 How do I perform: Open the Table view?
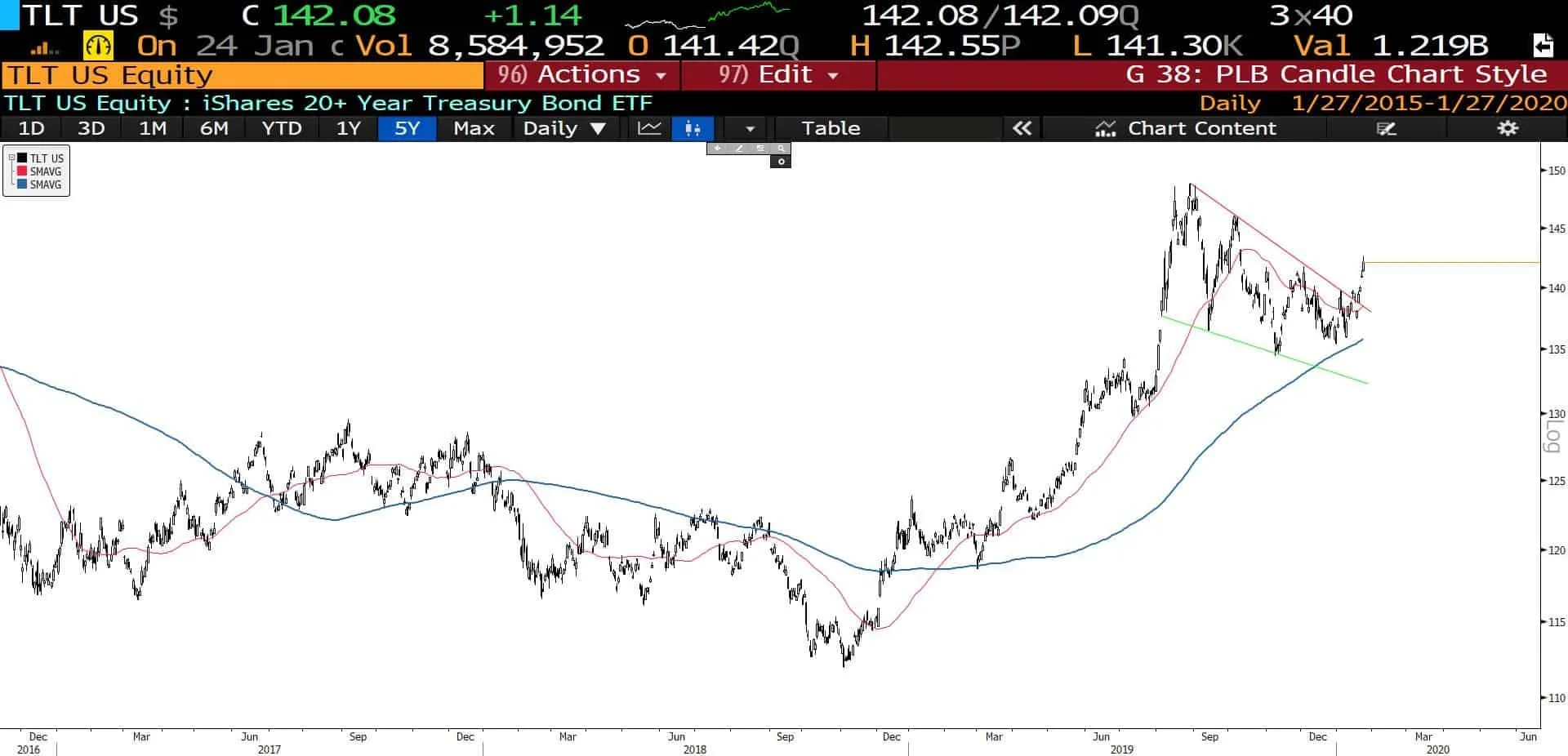pos(831,128)
